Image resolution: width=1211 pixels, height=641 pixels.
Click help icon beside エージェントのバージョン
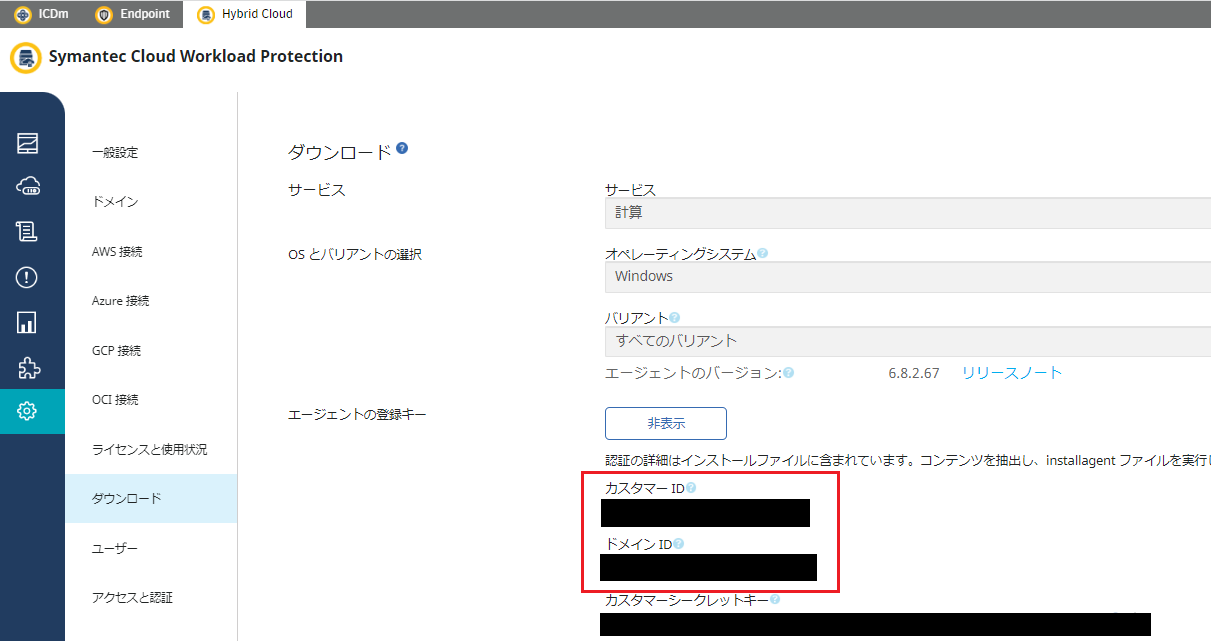click(788, 373)
